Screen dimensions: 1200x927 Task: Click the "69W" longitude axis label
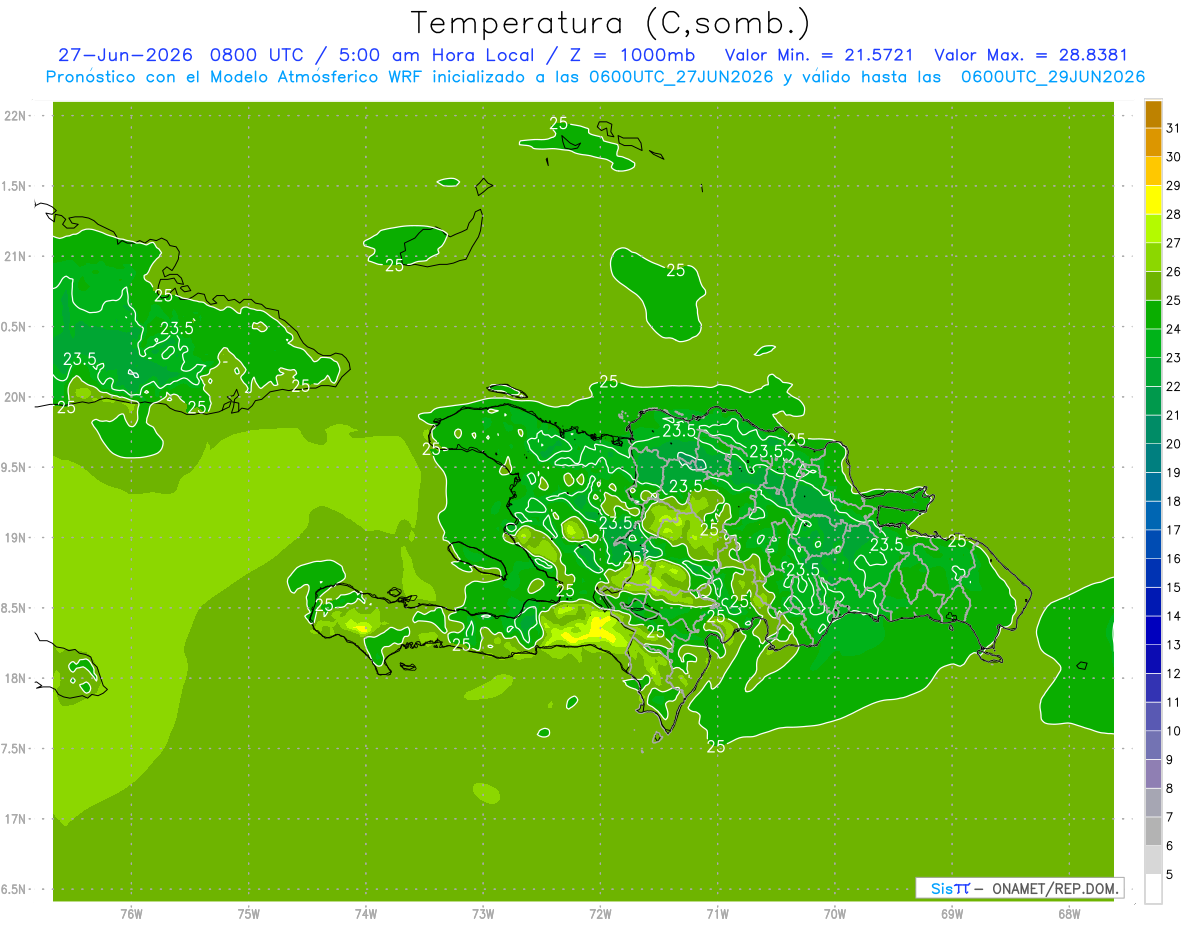pyautogui.click(x=952, y=914)
